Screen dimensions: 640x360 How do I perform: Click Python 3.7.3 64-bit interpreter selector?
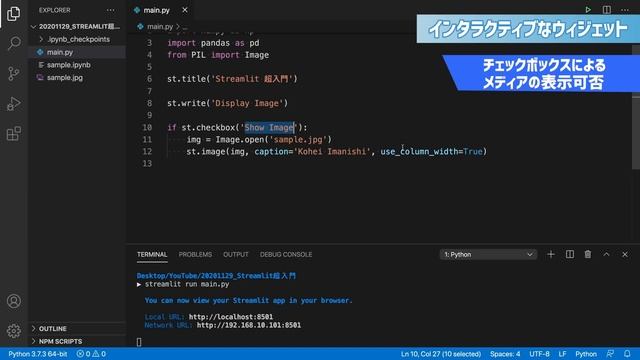tap(38, 354)
